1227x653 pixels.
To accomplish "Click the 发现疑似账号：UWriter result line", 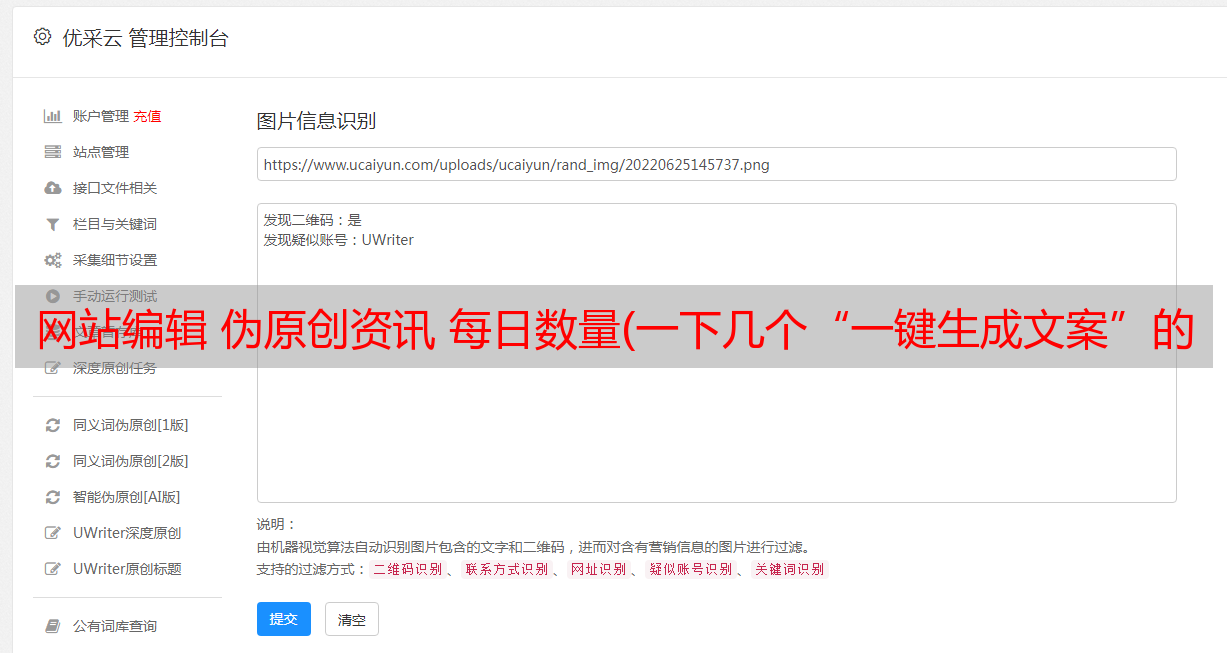I will 339,240.
